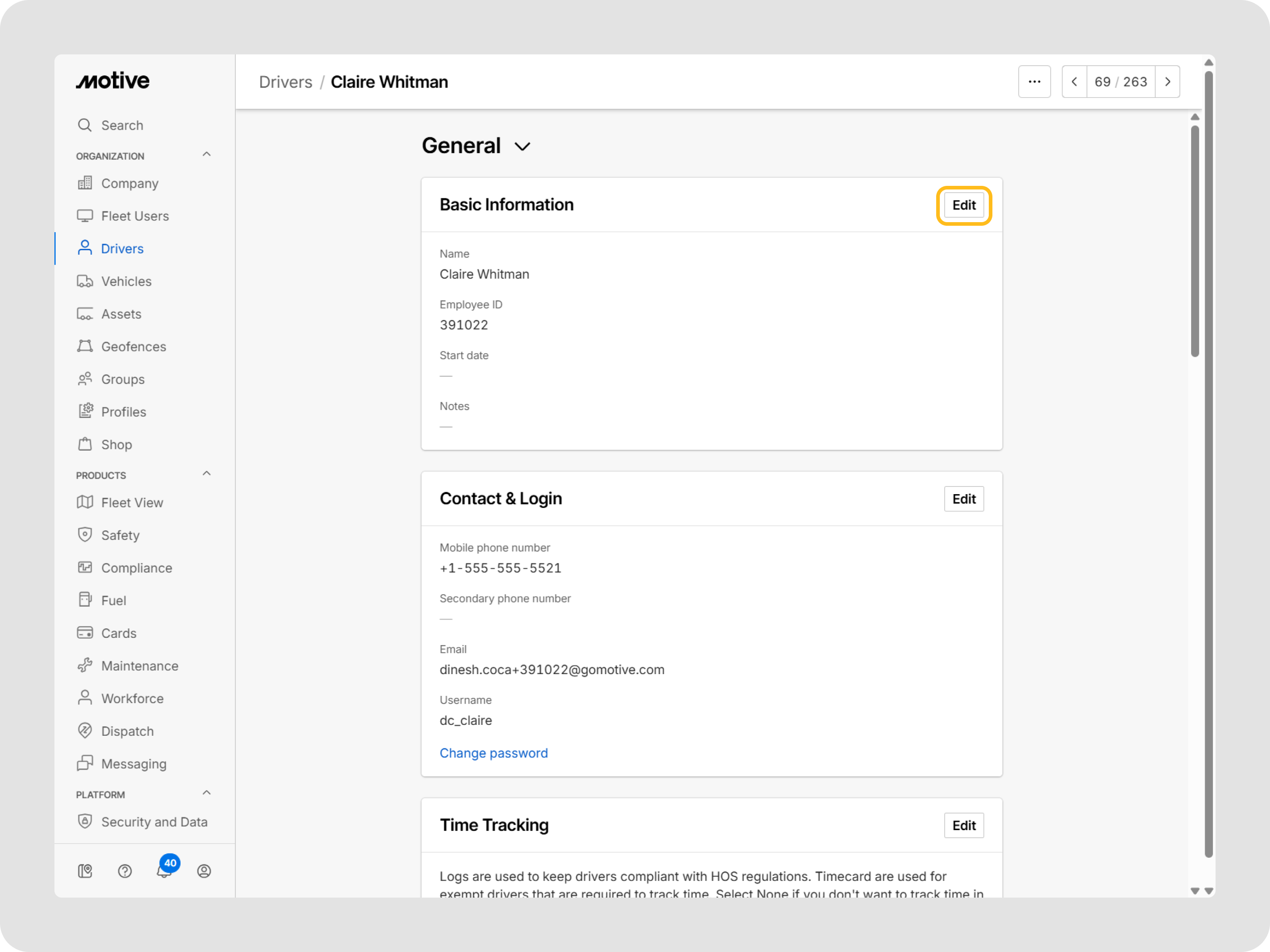Click the Drivers breadcrumb link

pos(285,82)
